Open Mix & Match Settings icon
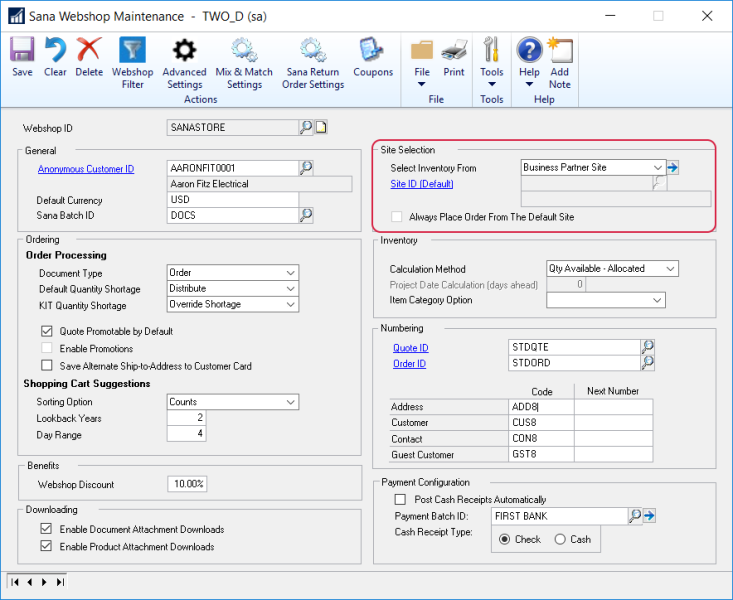The width and height of the screenshot is (733, 600). pyautogui.click(x=244, y=50)
